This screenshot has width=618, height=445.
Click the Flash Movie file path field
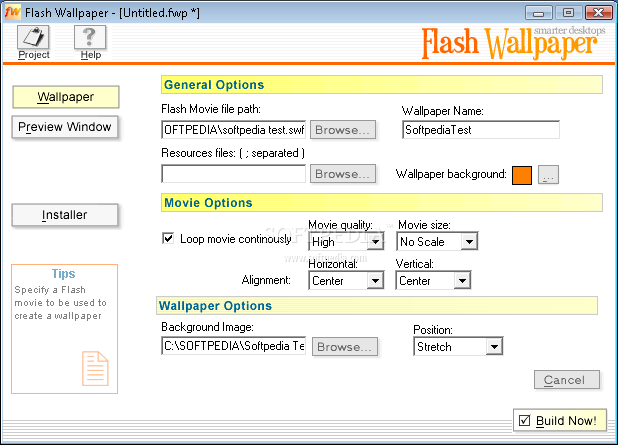233,130
